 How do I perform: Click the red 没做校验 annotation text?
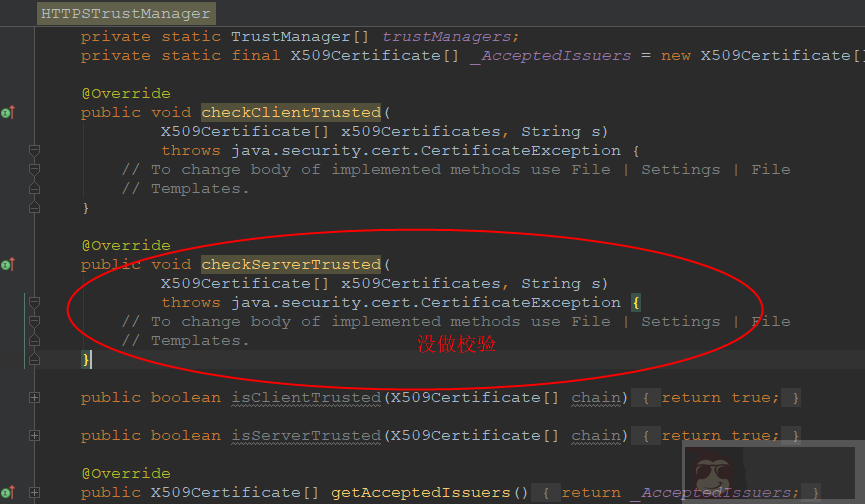(456, 345)
